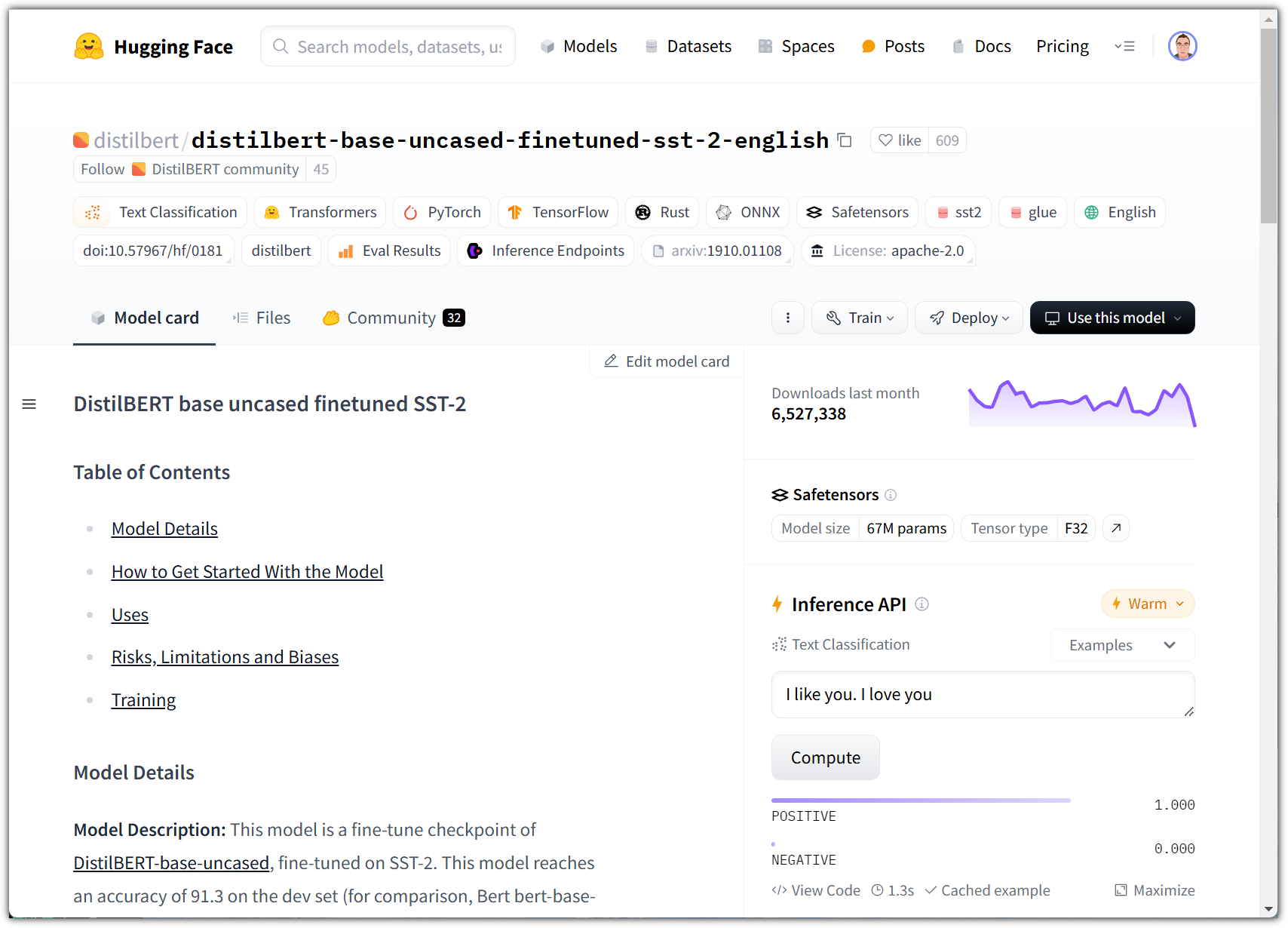Screen dimensions: 1288x928
Task: Click the Compute button
Action: click(826, 757)
